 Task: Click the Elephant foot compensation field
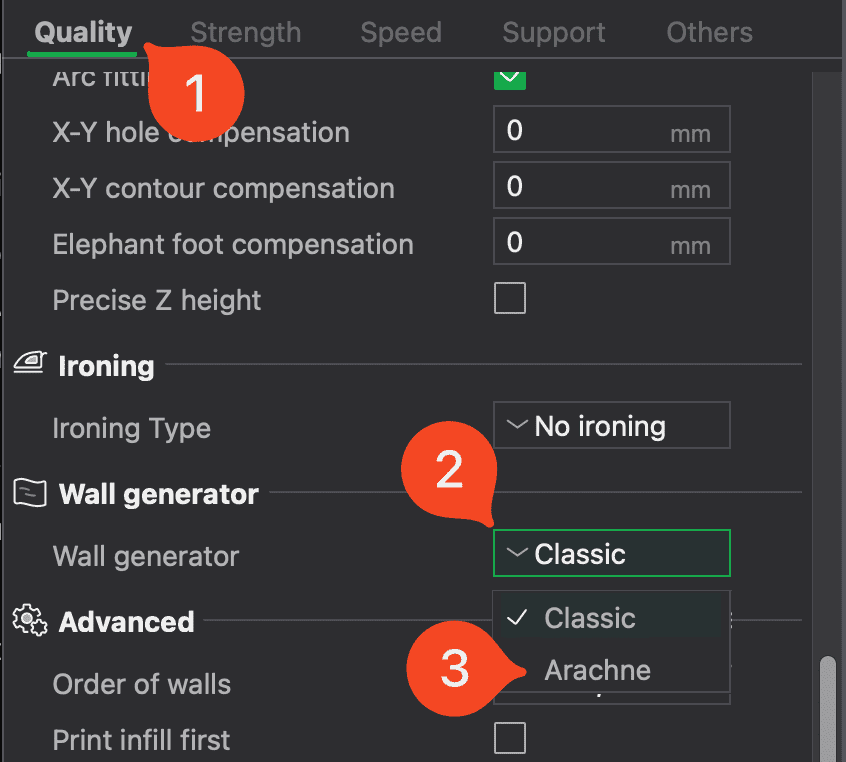point(611,243)
